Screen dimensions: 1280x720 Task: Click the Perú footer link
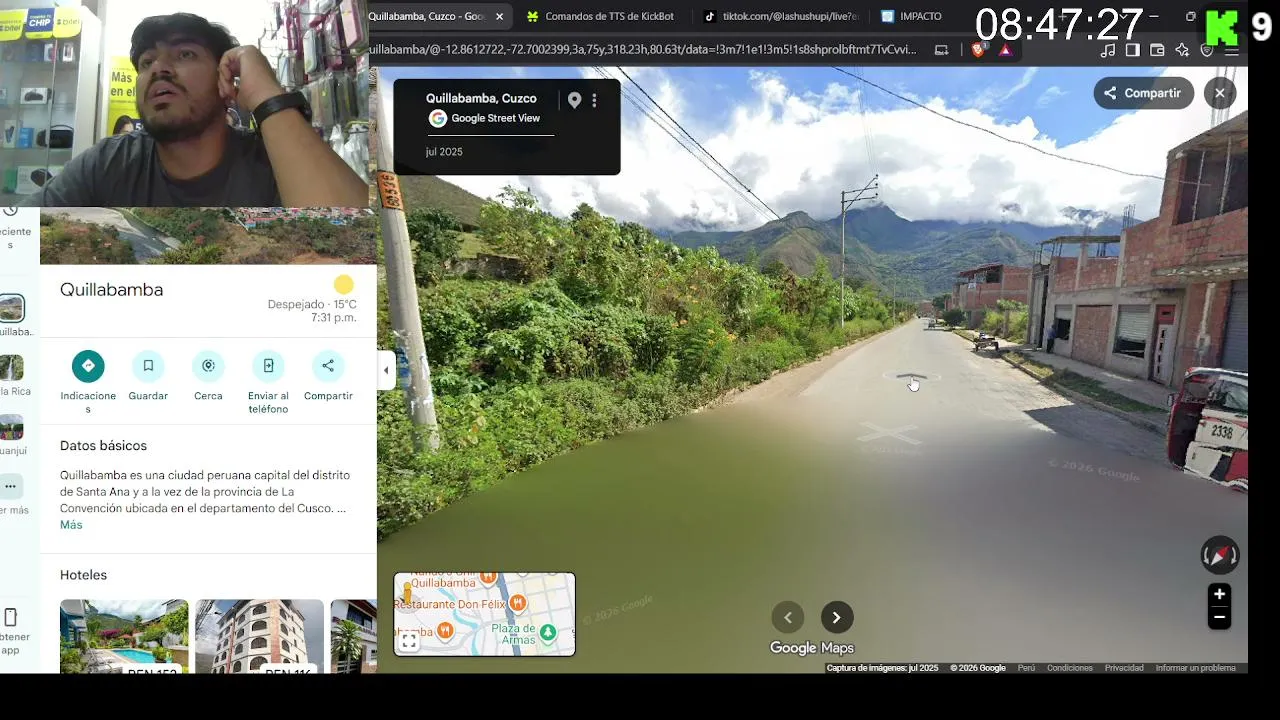point(1026,668)
